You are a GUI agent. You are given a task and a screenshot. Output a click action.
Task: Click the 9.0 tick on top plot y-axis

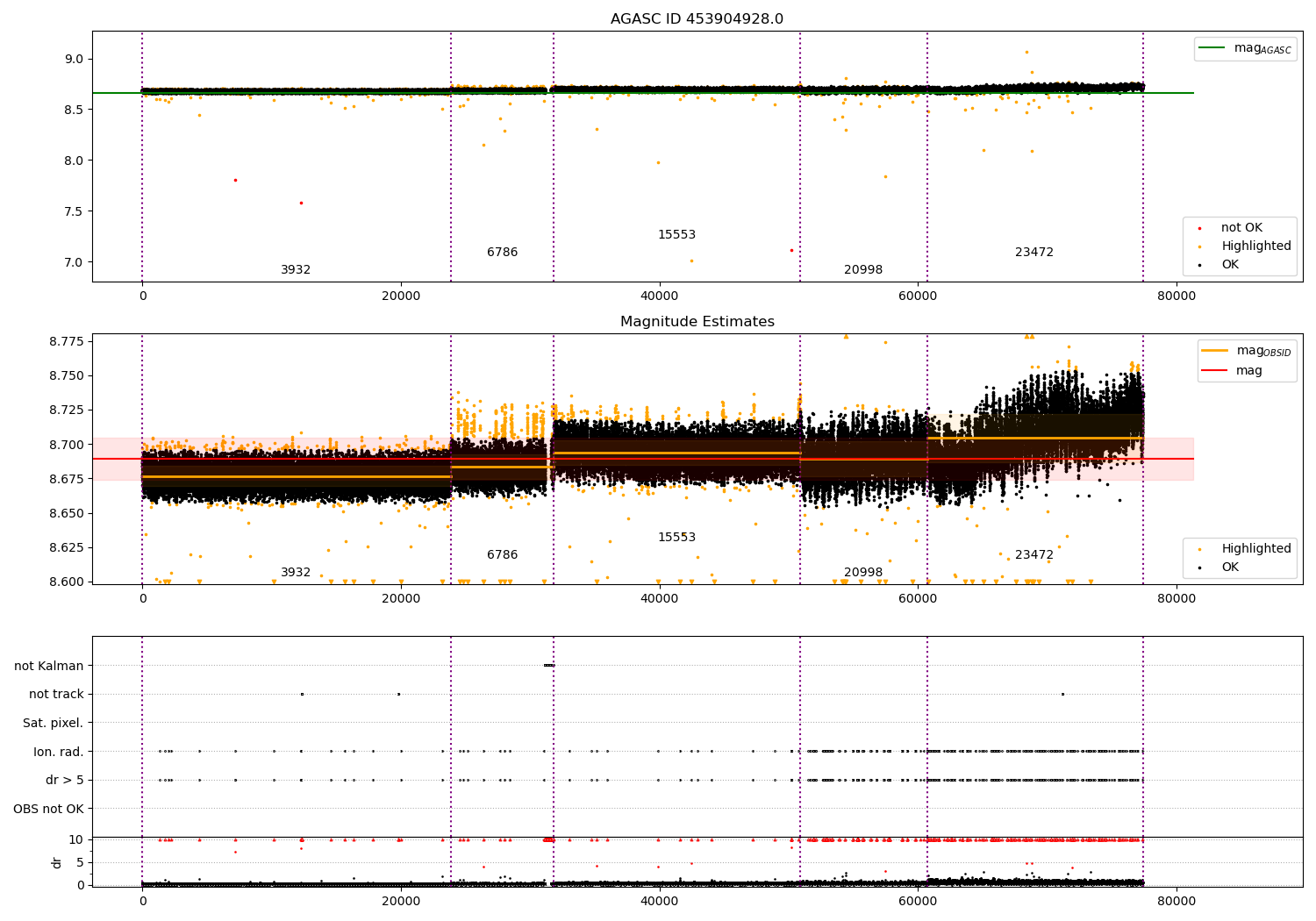click(73, 60)
